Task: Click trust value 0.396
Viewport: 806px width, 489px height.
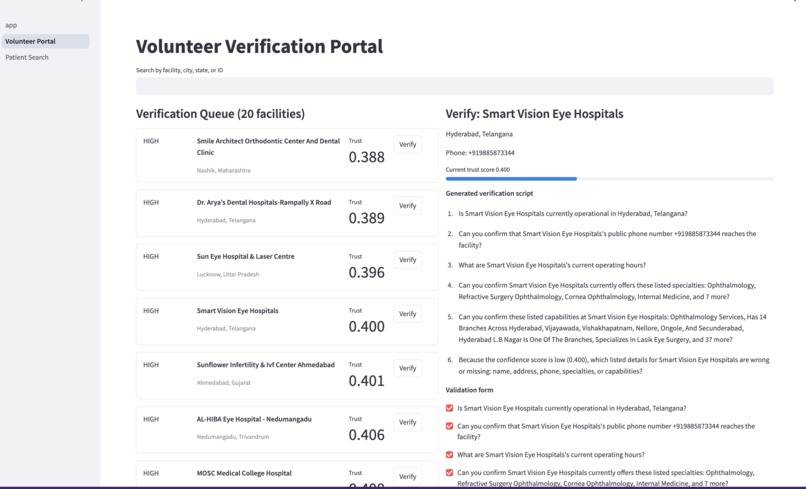Action: [367, 273]
